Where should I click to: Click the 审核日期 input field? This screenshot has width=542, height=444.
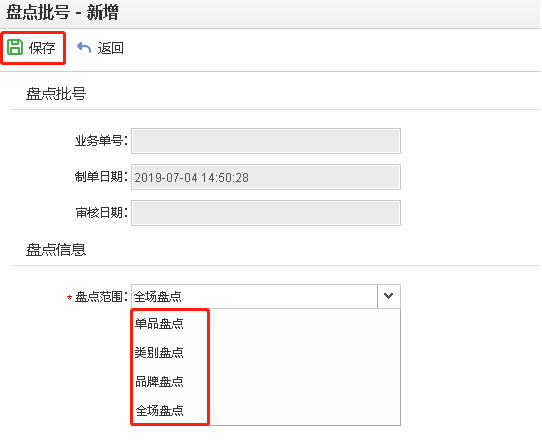(x=266, y=213)
